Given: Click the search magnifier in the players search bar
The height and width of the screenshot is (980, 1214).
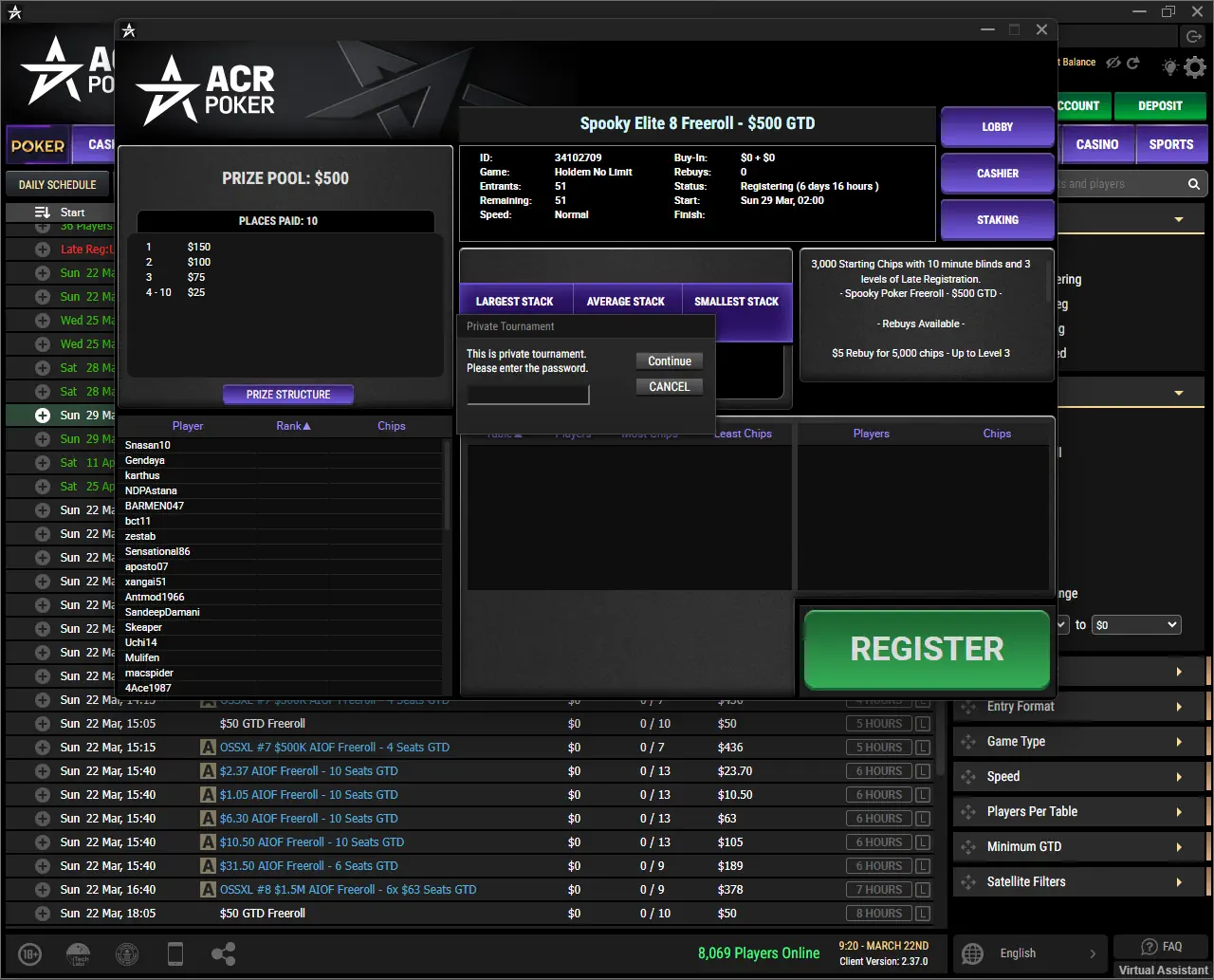Looking at the screenshot, I should coord(1193,183).
